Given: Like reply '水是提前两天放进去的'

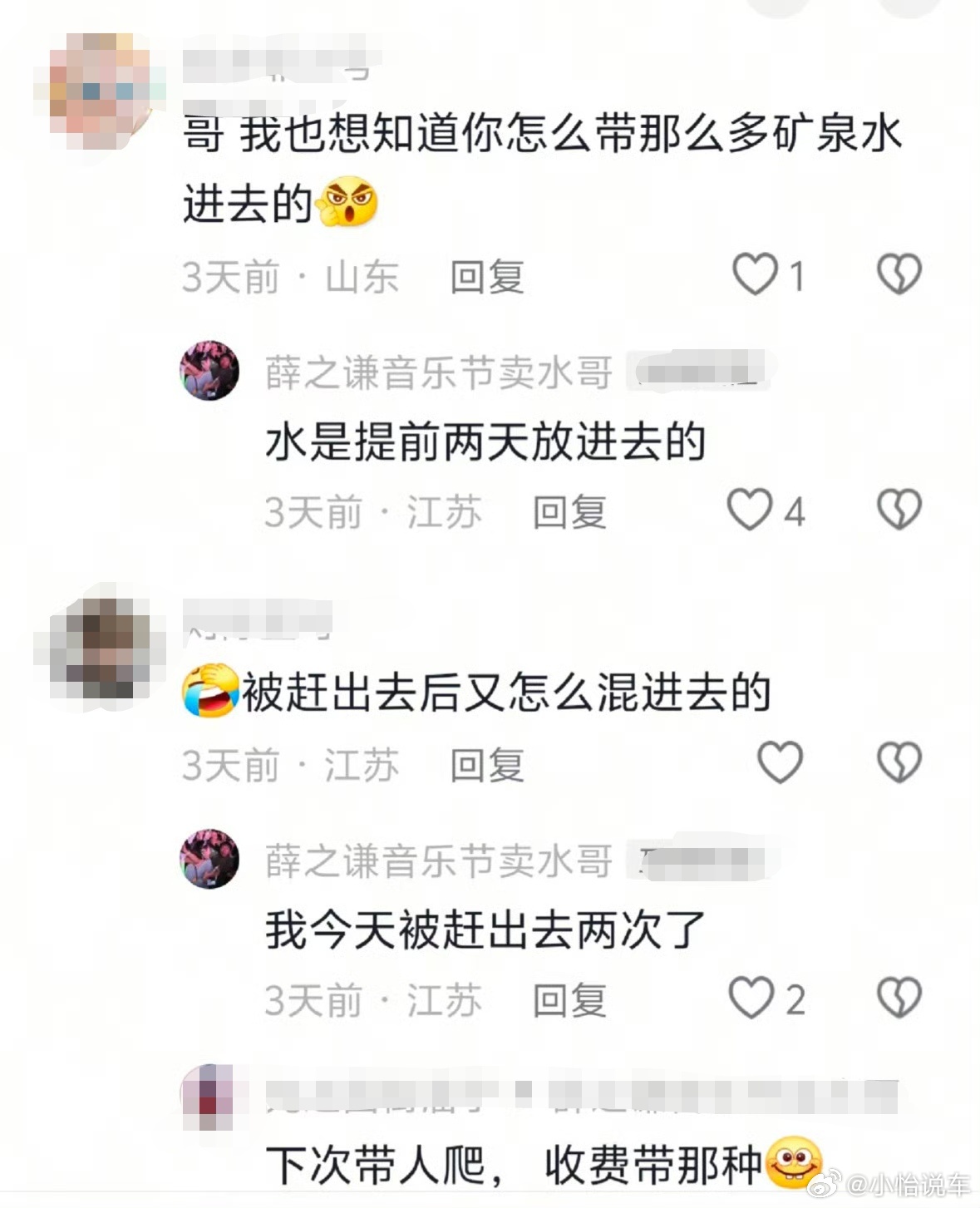Looking at the screenshot, I should coord(750,510).
